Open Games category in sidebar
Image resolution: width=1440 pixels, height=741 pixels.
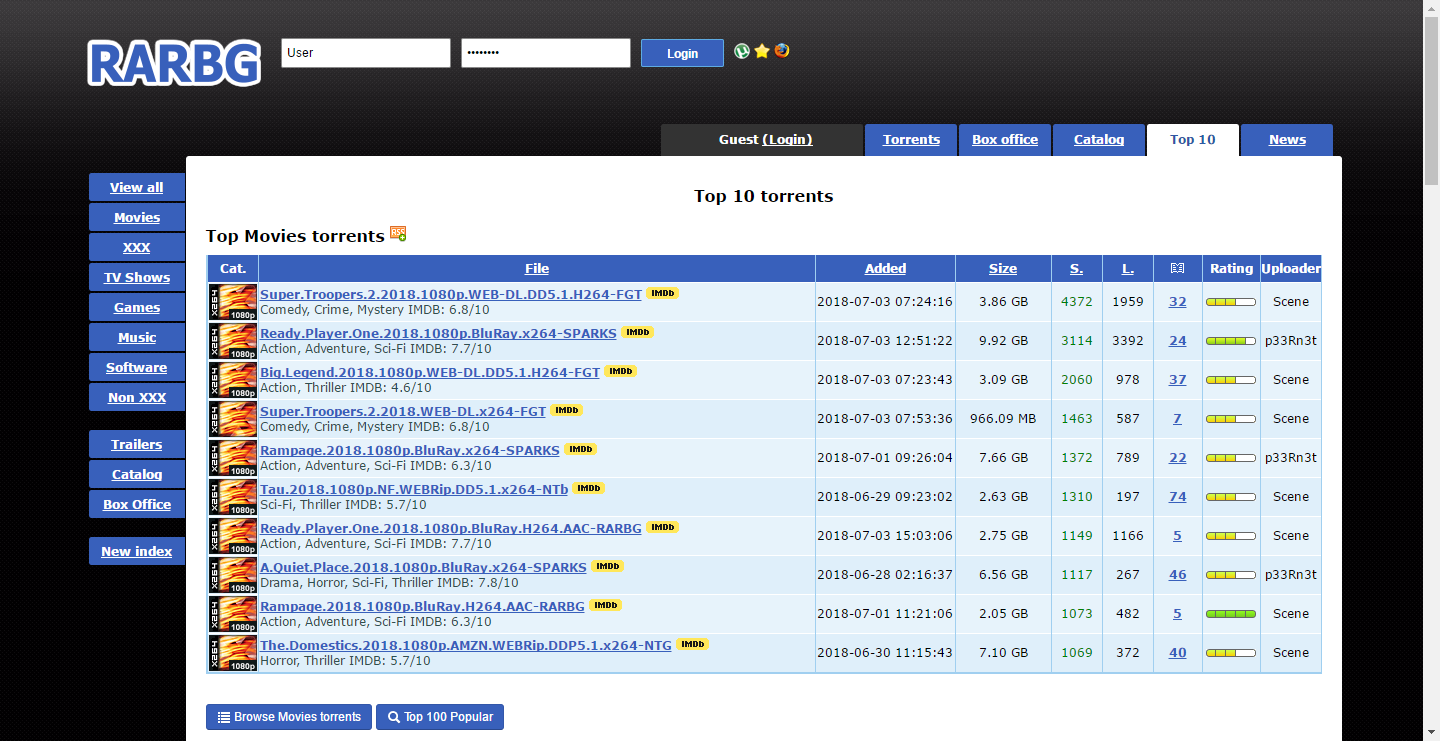137,307
